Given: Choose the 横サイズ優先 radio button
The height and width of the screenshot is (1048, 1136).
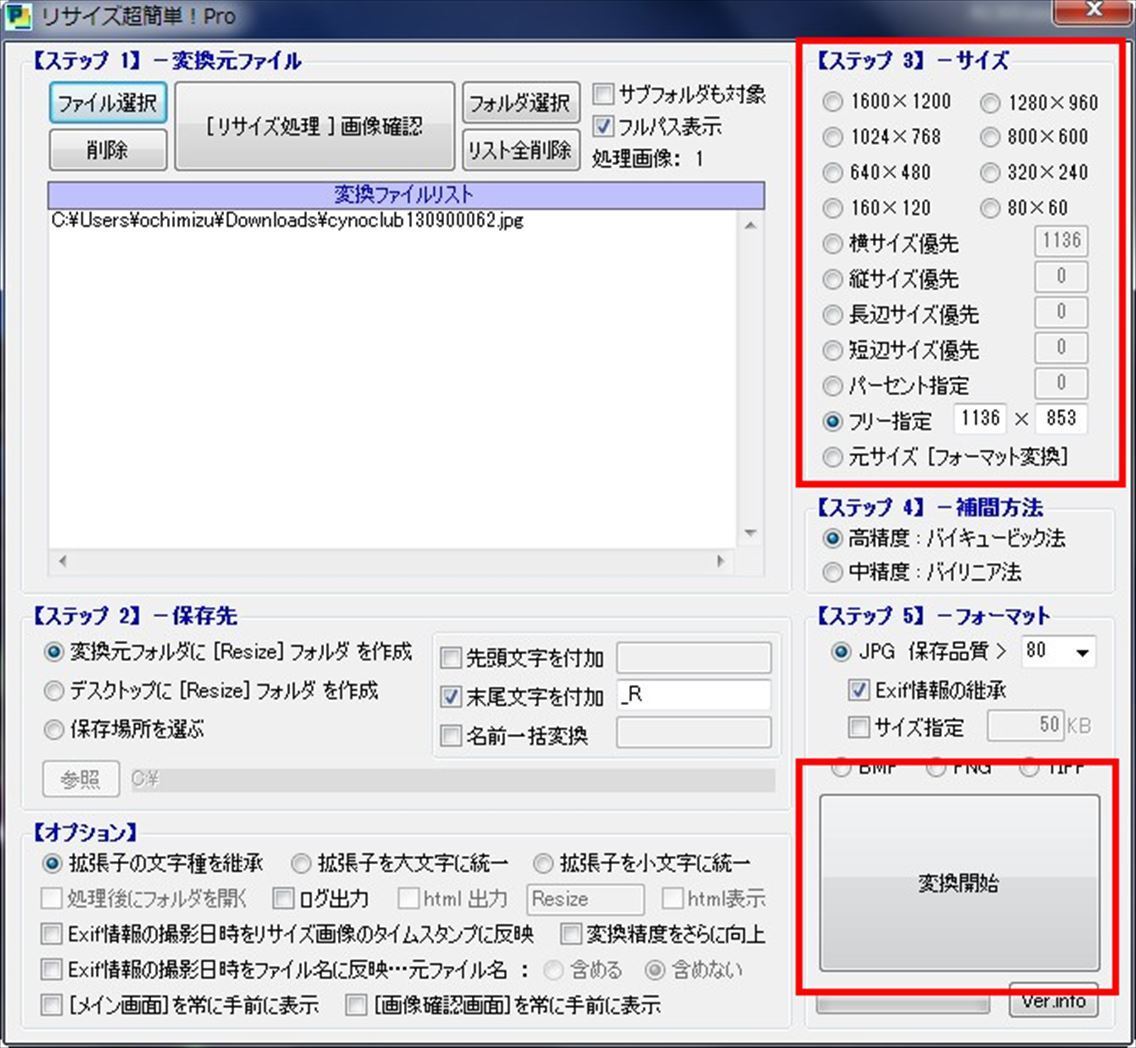Looking at the screenshot, I should (x=833, y=244).
